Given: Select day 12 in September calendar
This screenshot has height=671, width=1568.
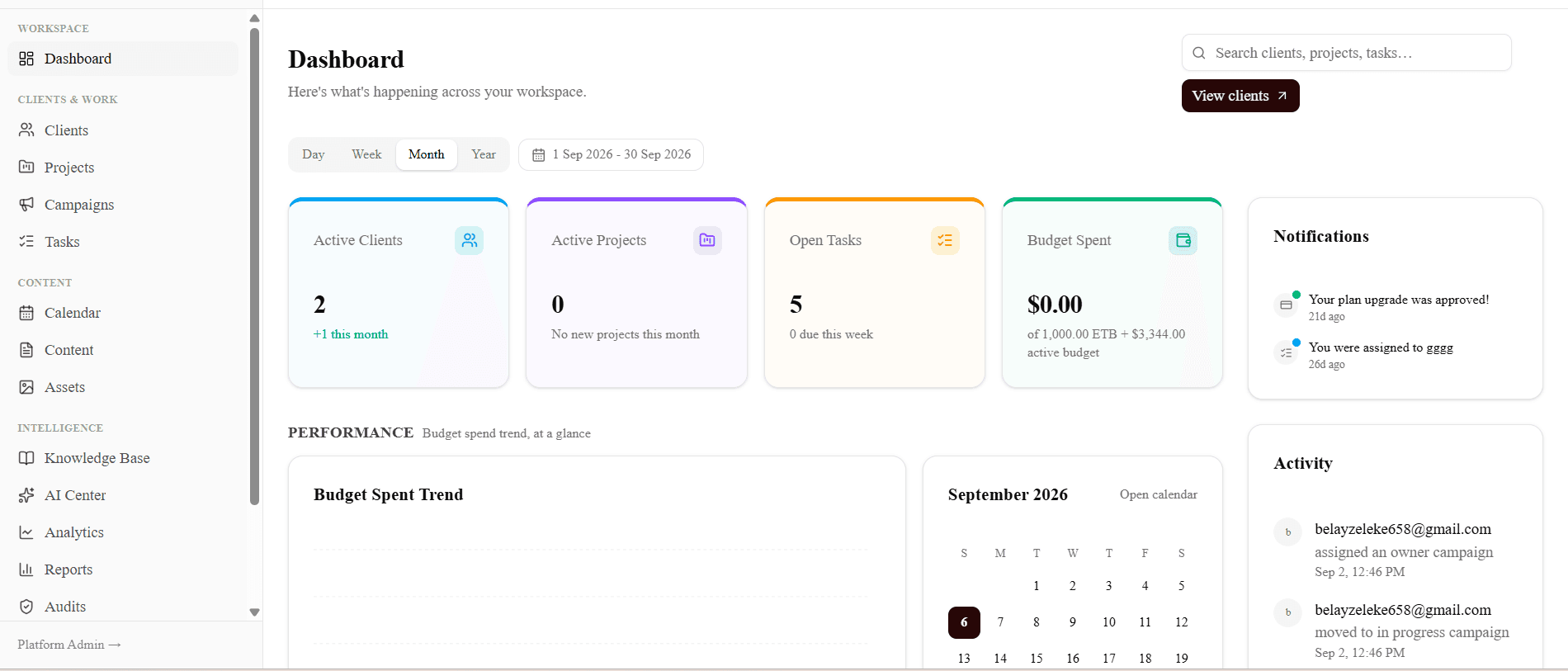Looking at the screenshot, I should point(1182,622).
